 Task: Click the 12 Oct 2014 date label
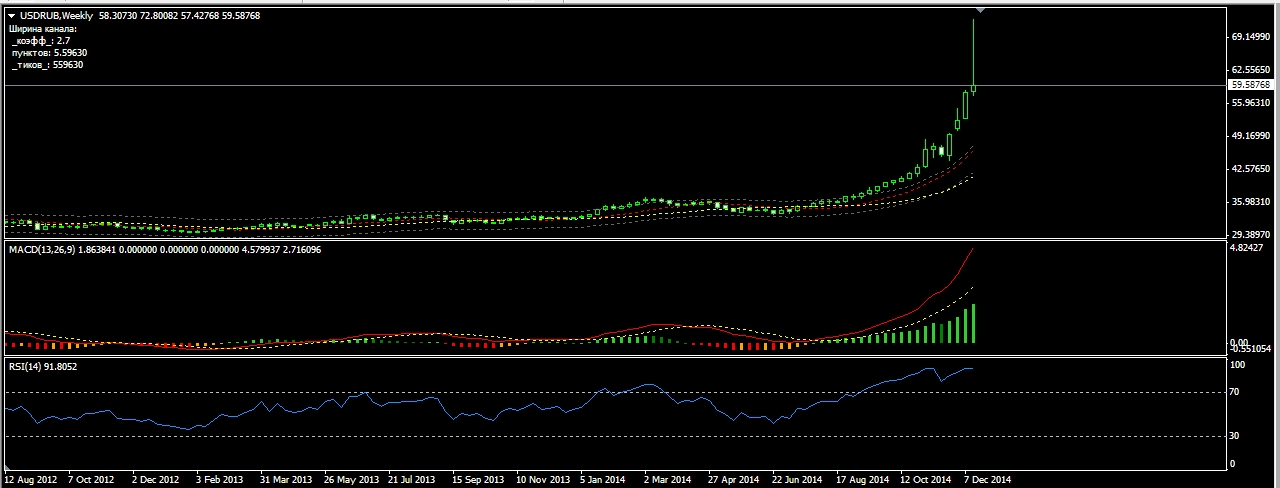(926, 480)
